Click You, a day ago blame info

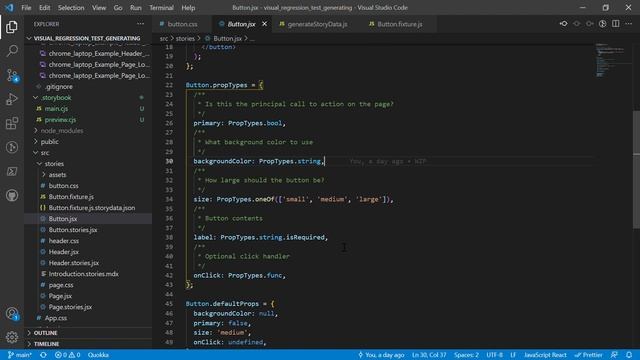click(x=381, y=355)
